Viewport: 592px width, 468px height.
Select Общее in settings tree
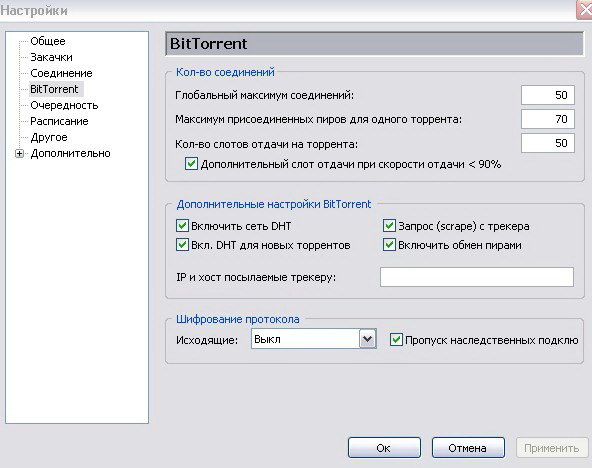point(48,41)
